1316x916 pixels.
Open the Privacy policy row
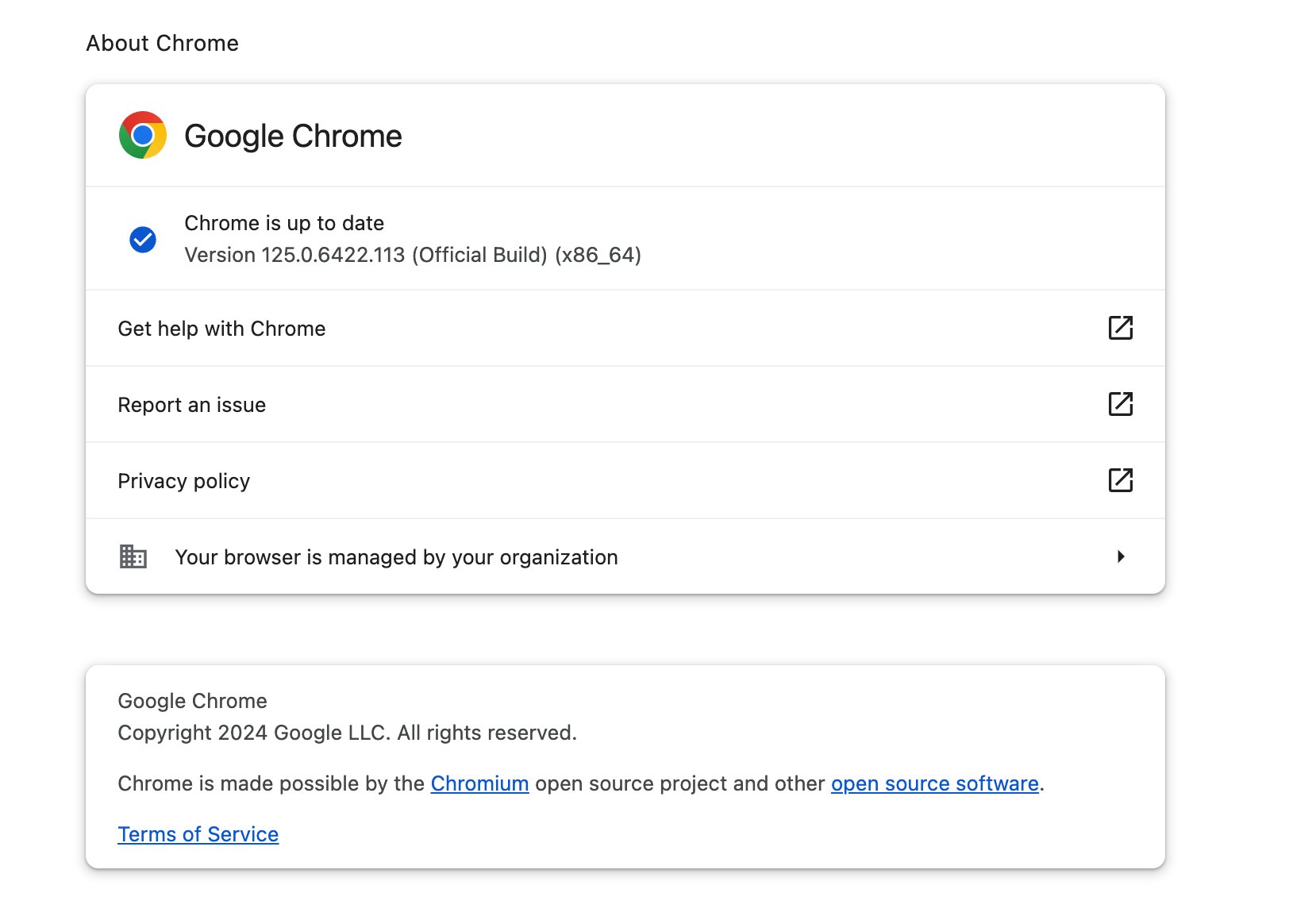tap(625, 480)
